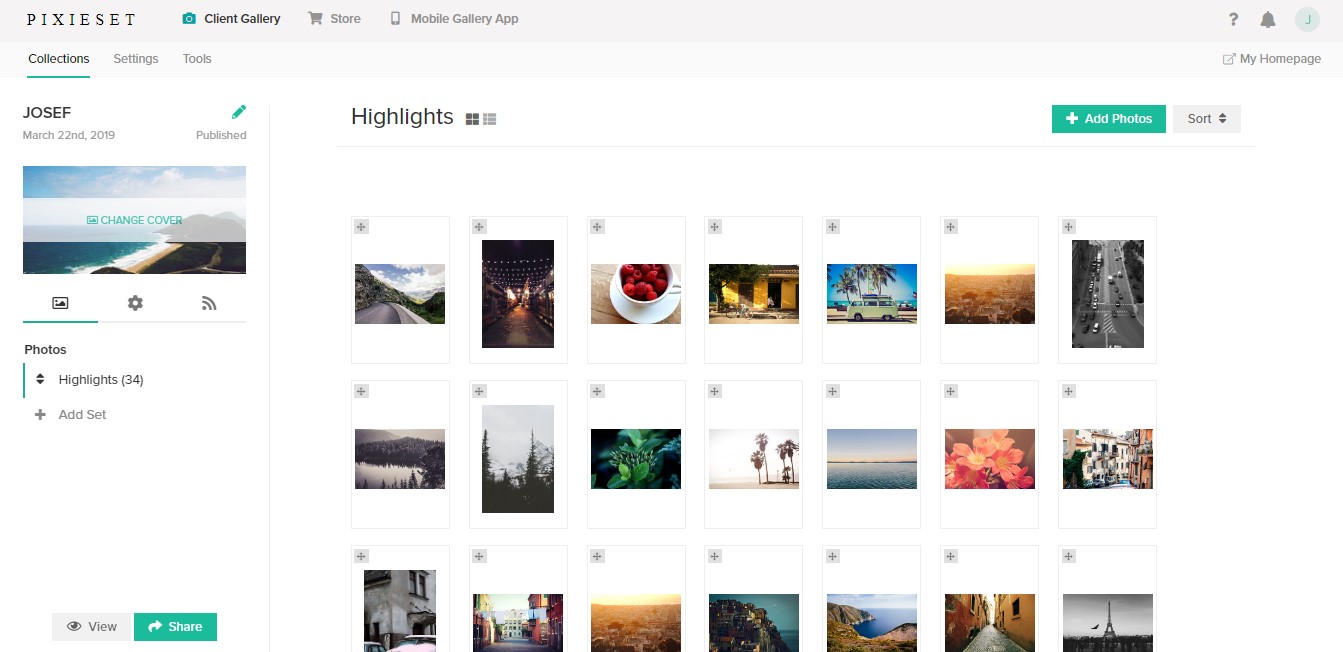The width and height of the screenshot is (1343, 652).
Task: Click the move handle on raspberries photo
Action: click(x=597, y=227)
